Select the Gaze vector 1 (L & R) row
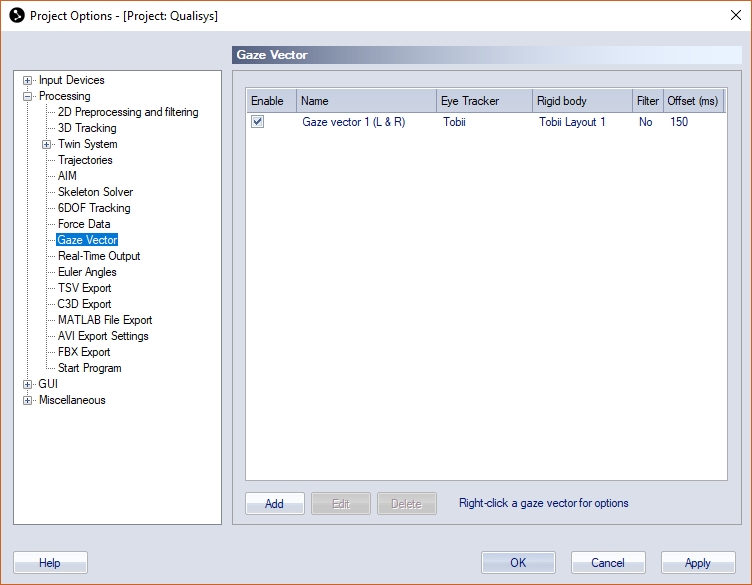Viewport: 752px width, 585px height. tap(353, 122)
